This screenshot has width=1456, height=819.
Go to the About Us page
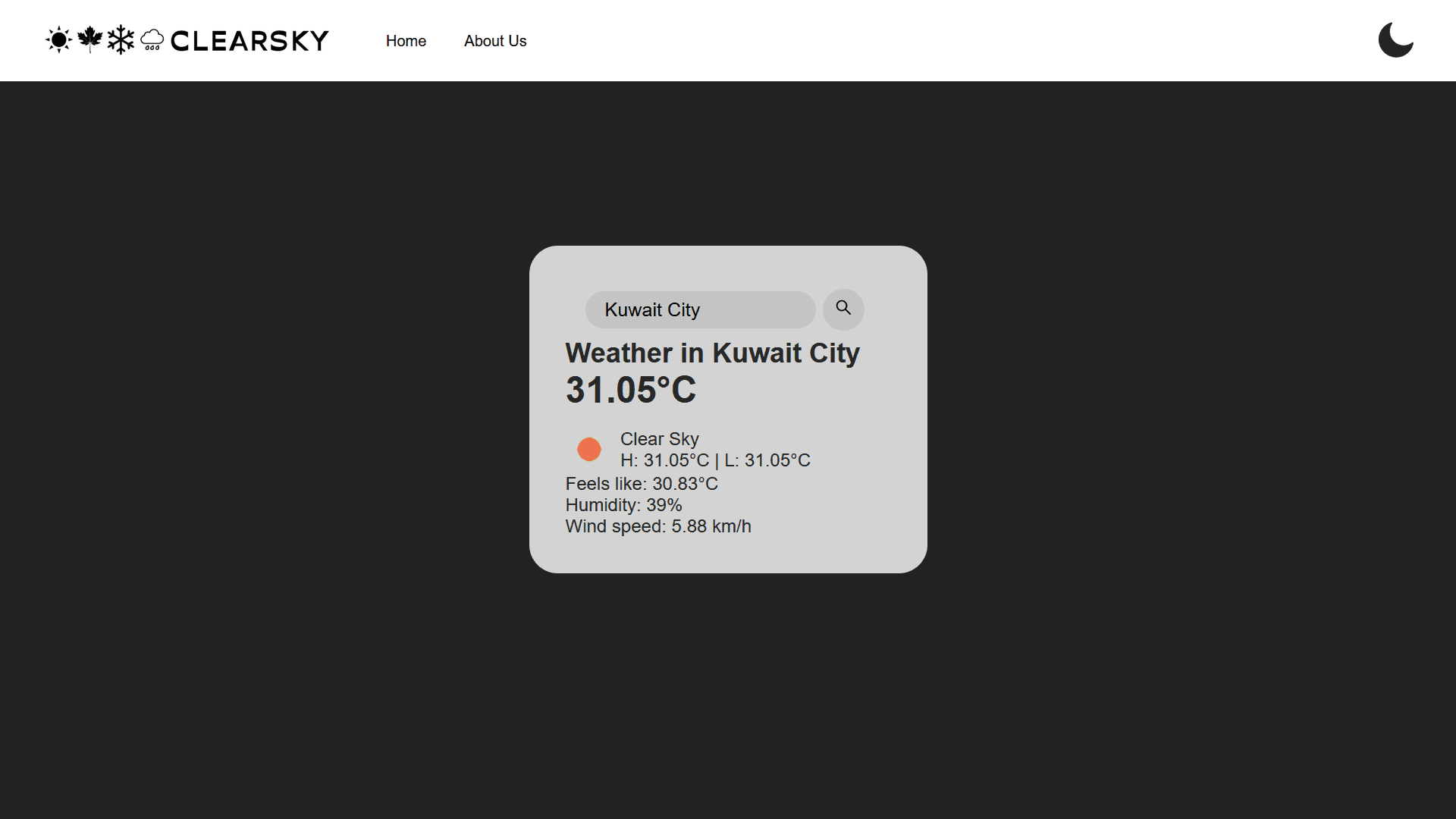pyautogui.click(x=495, y=41)
